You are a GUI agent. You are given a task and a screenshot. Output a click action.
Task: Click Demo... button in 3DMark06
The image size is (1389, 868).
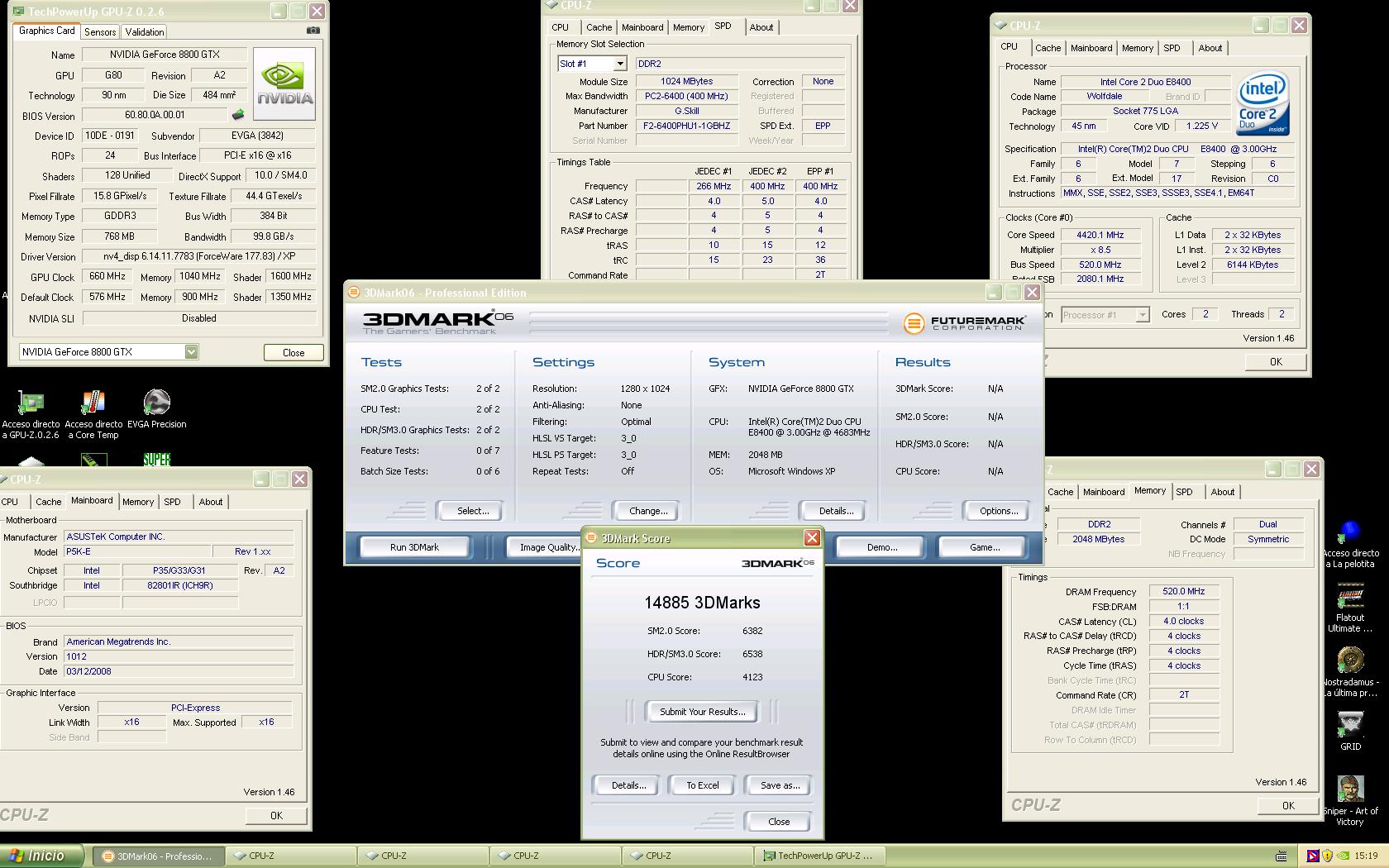(x=882, y=547)
